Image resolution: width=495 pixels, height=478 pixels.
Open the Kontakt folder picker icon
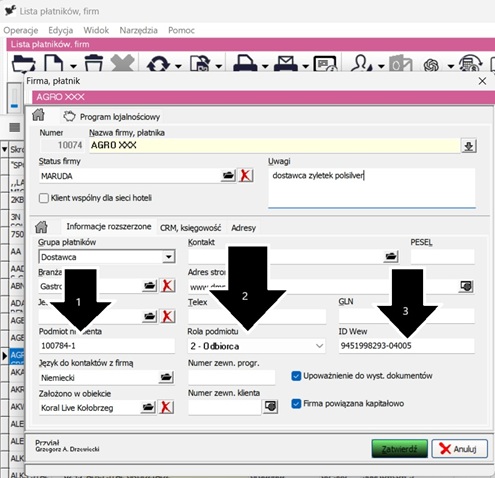point(391,256)
